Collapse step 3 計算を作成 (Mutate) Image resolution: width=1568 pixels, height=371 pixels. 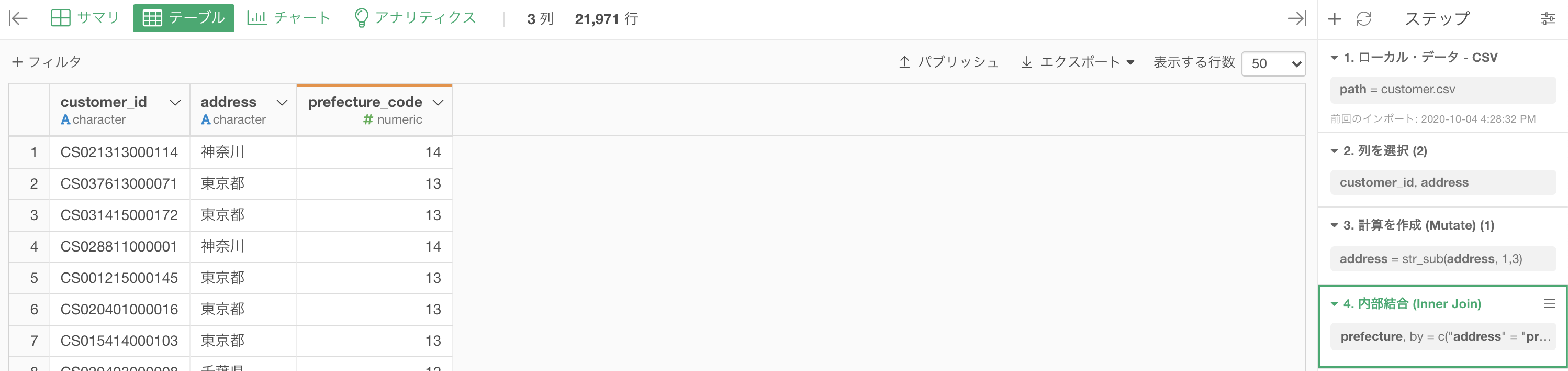pyautogui.click(x=1334, y=225)
